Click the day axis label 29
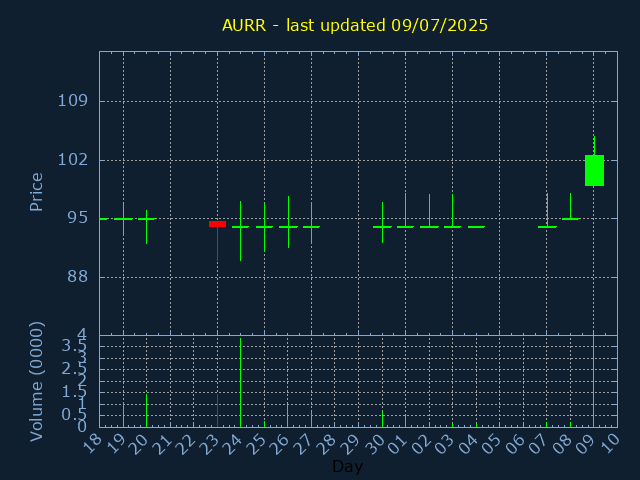Viewport: 640px width, 480px height. click(351, 443)
